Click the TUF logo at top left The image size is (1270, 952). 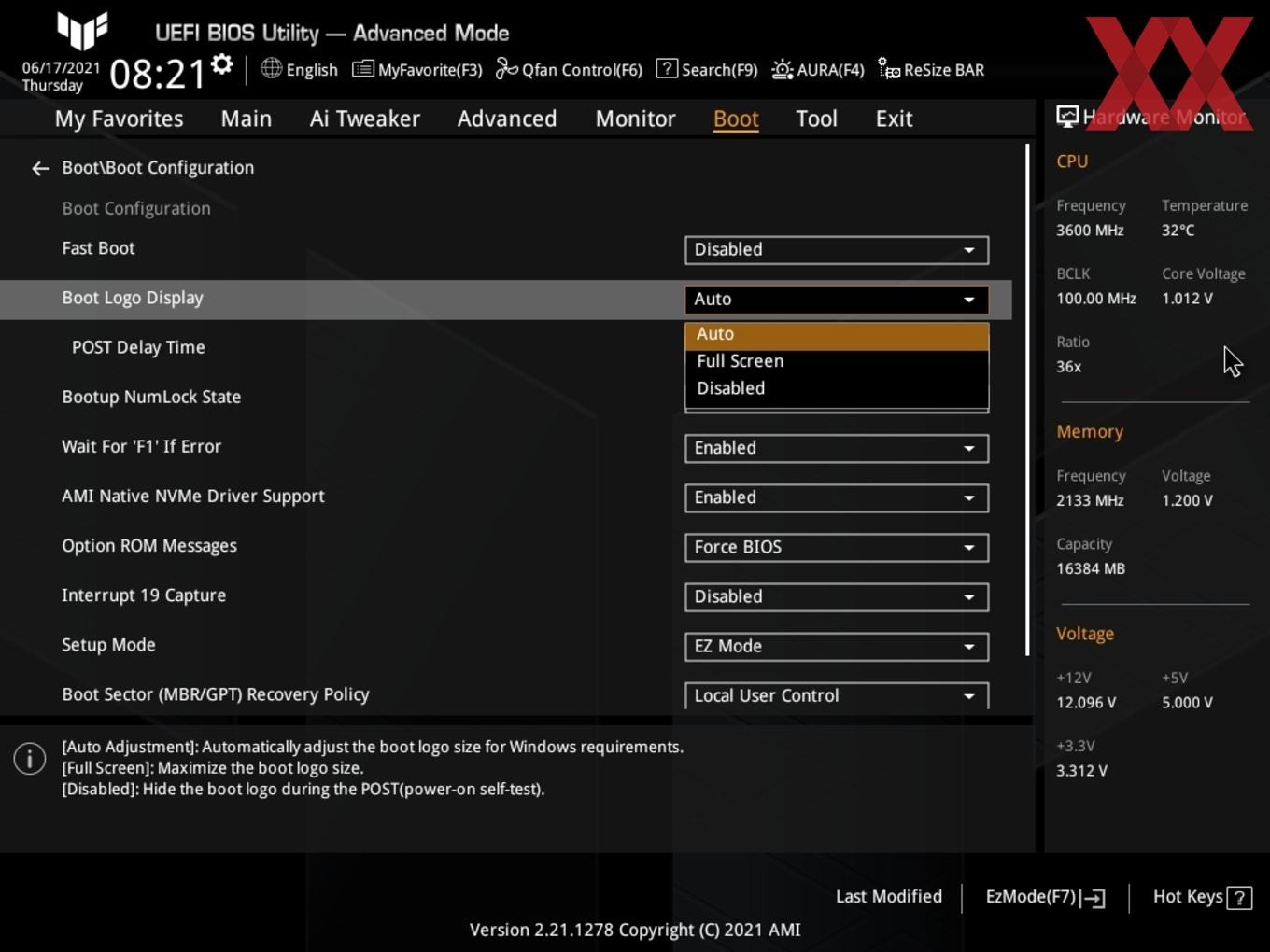(82, 31)
